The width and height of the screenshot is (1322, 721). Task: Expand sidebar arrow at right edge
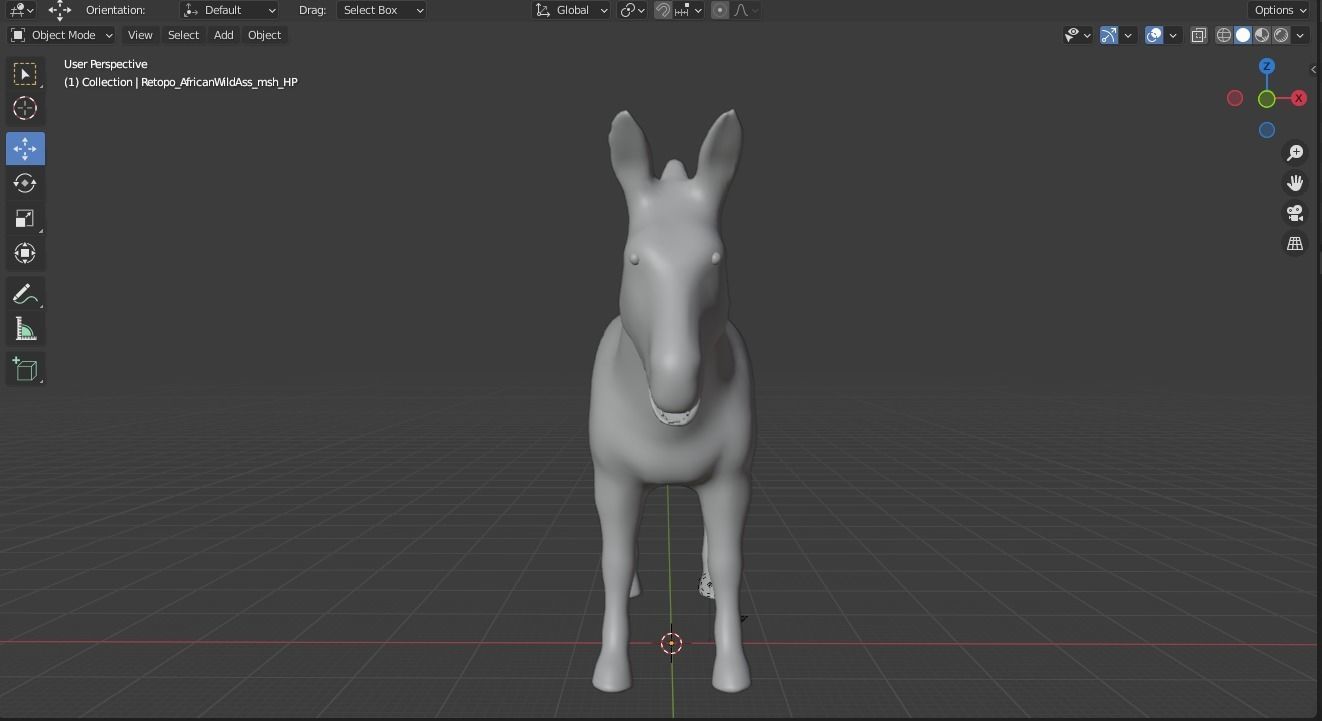click(1314, 70)
